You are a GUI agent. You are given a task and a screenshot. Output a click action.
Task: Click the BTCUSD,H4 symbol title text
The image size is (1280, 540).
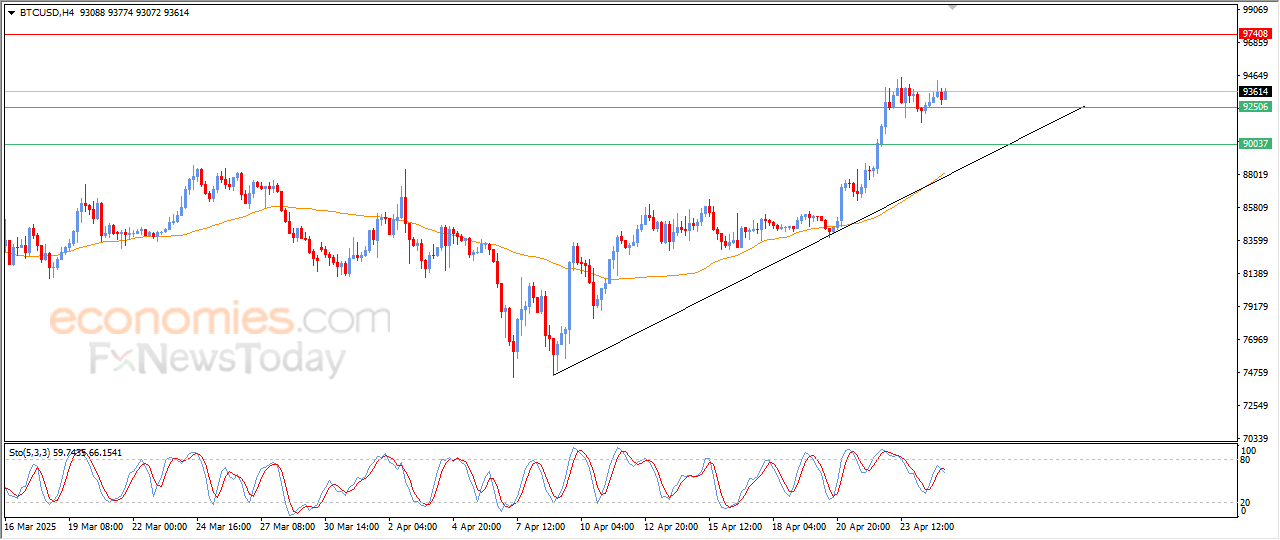[x=46, y=13]
